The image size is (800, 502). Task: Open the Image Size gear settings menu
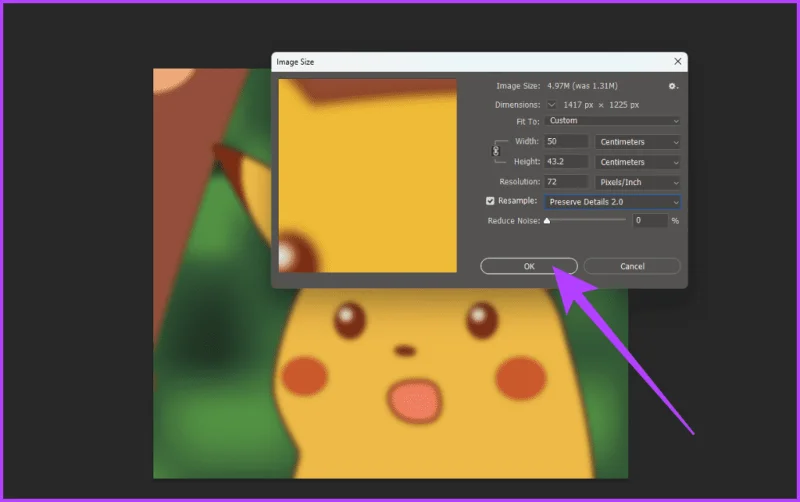coord(673,86)
